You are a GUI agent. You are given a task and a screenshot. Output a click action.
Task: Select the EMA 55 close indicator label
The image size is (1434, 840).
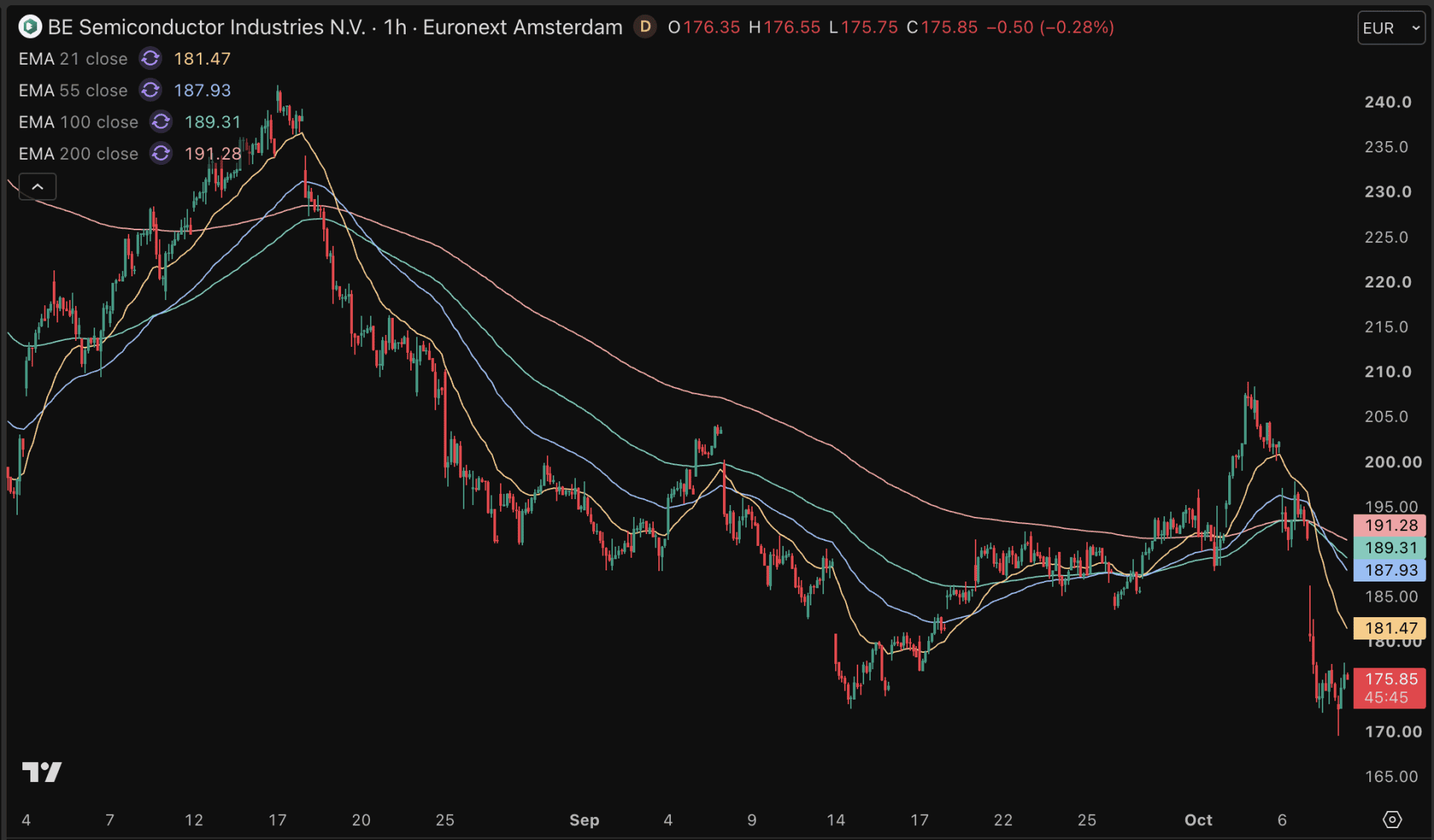[x=73, y=91]
